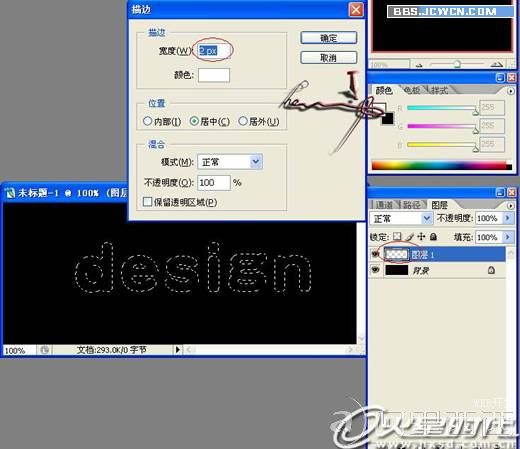Click the layer 不透明度 100% field
Viewport: 520px width, 449px height.
pyautogui.click(x=489, y=218)
